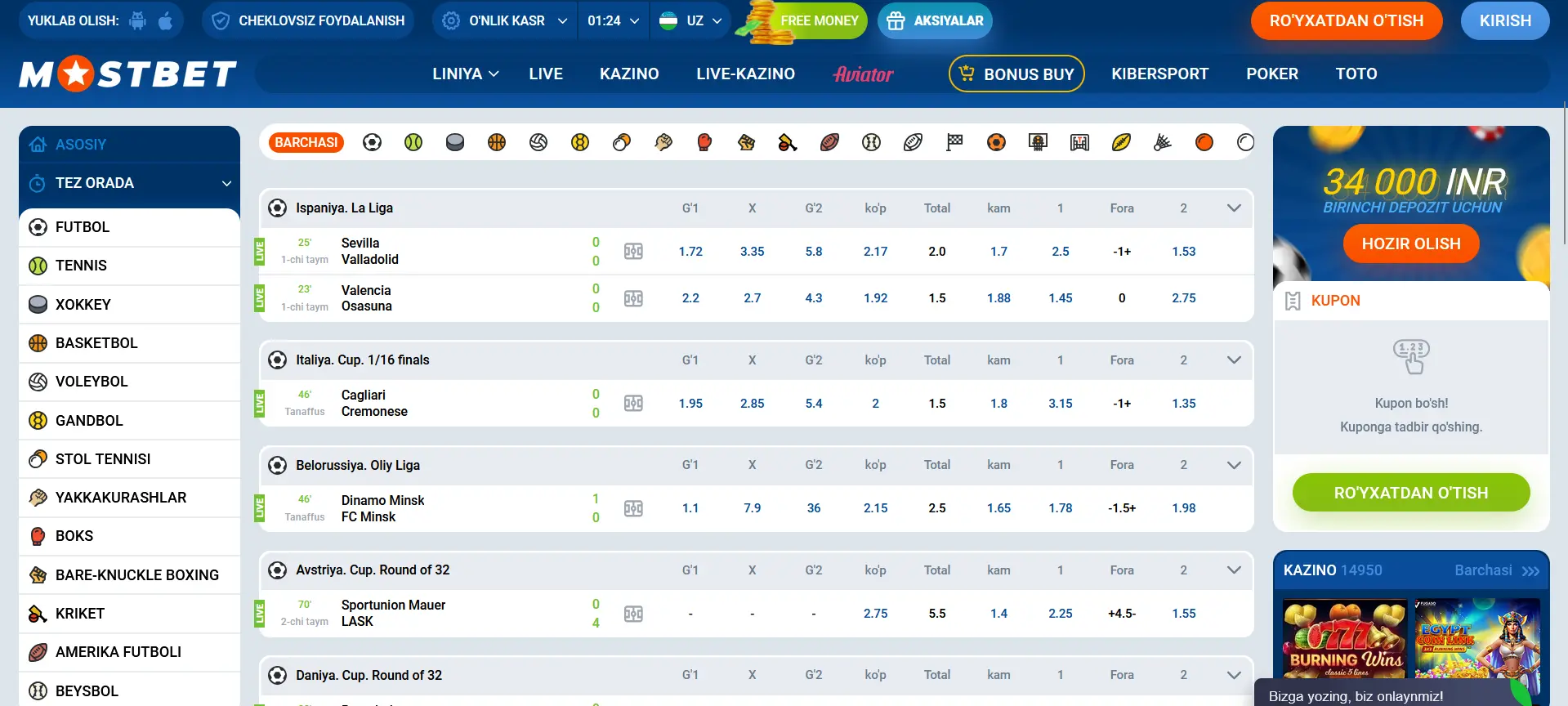Click the Apple iOS download icon

(165, 20)
